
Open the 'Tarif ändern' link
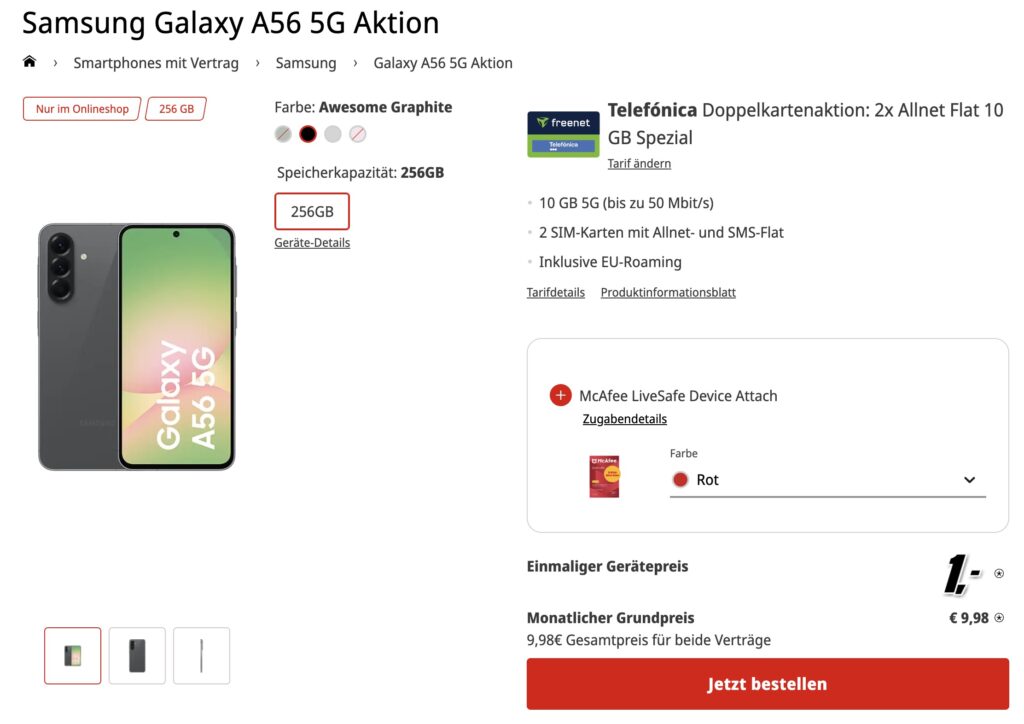pyautogui.click(x=639, y=163)
